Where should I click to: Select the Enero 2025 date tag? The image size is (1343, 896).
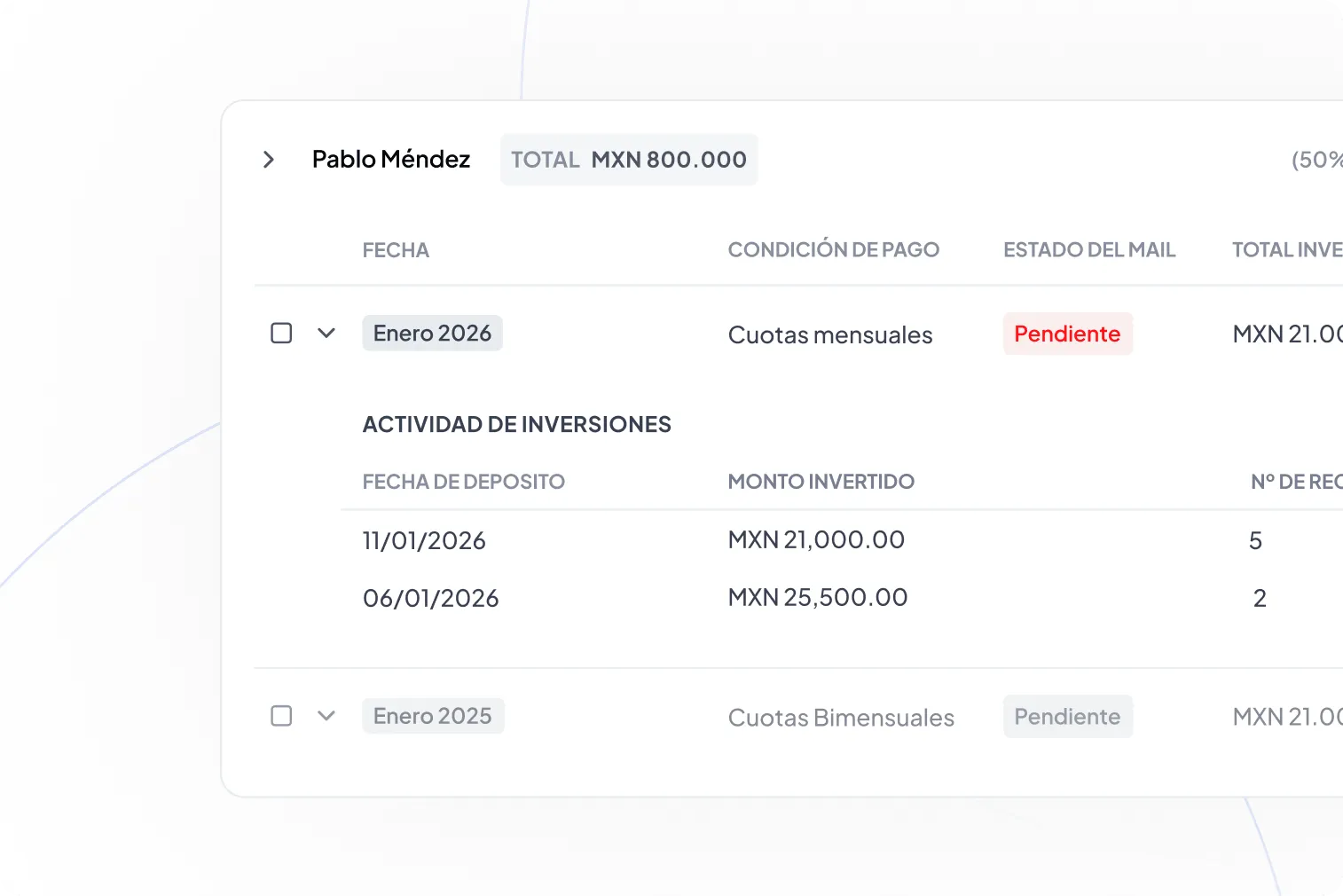(433, 716)
